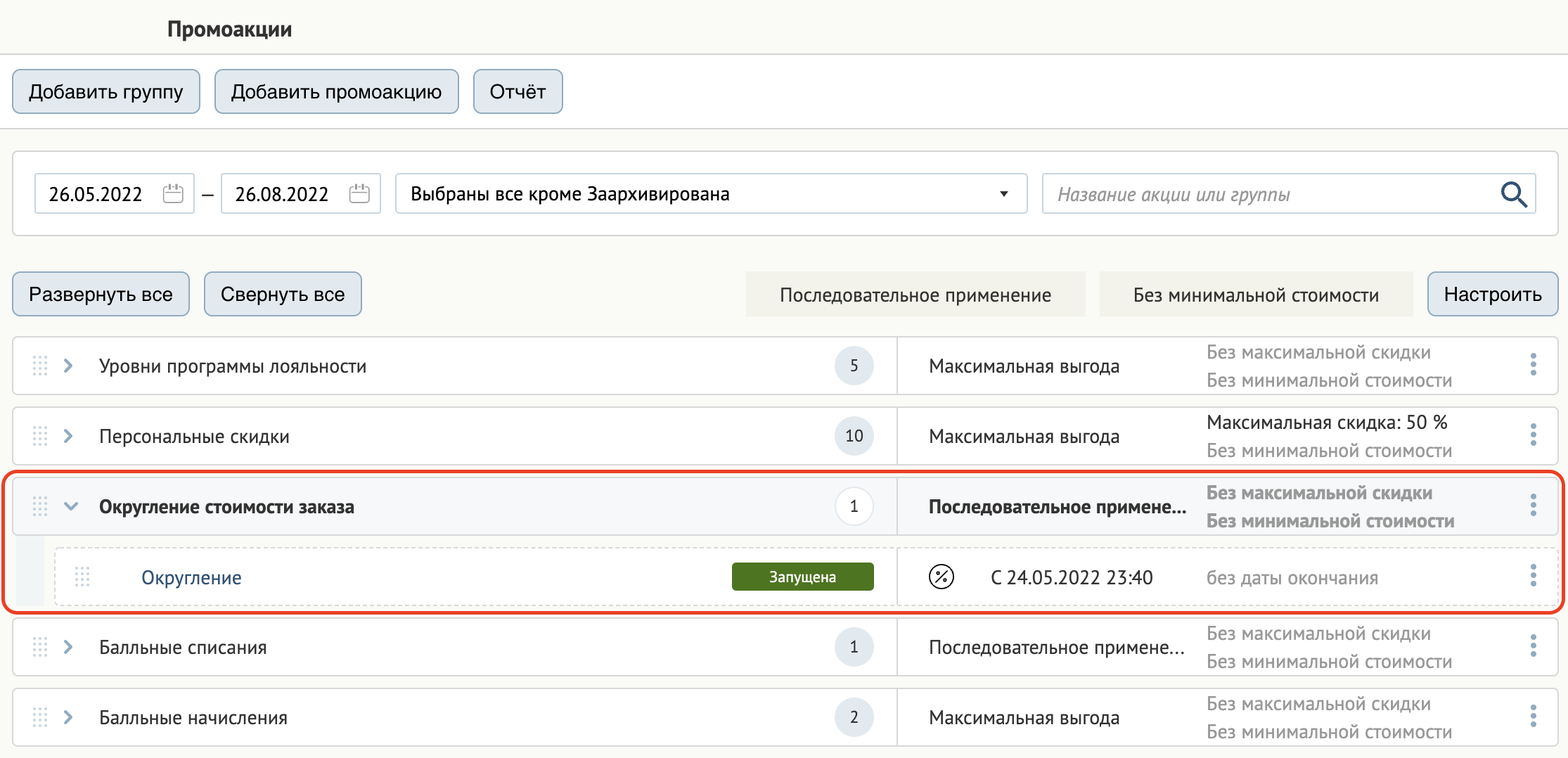Click the Без минимальной стоимости top label
Viewport: 1568px width, 758px height.
pyautogui.click(x=1256, y=295)
